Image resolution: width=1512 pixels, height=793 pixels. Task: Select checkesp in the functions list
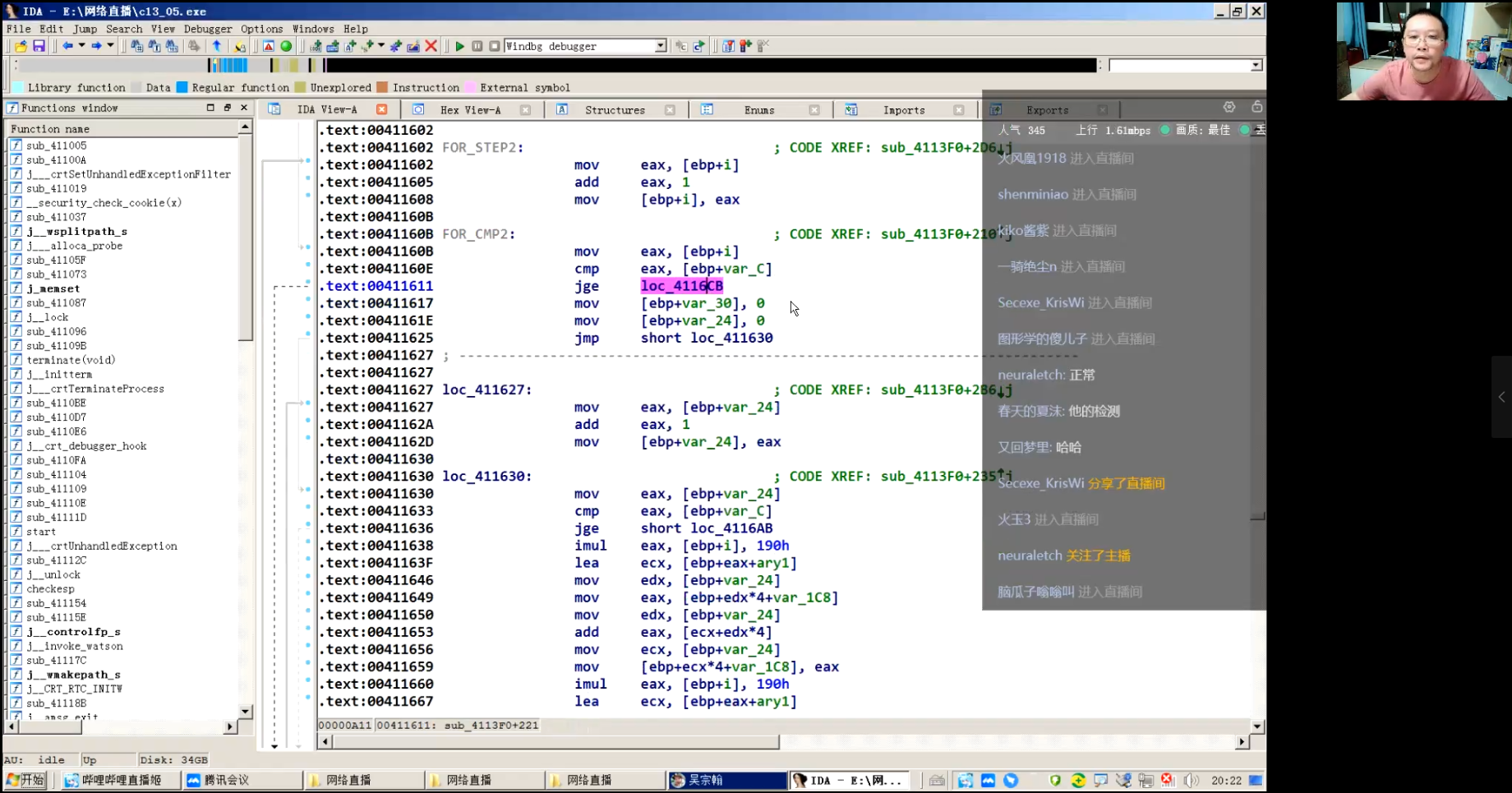[50, 589]
